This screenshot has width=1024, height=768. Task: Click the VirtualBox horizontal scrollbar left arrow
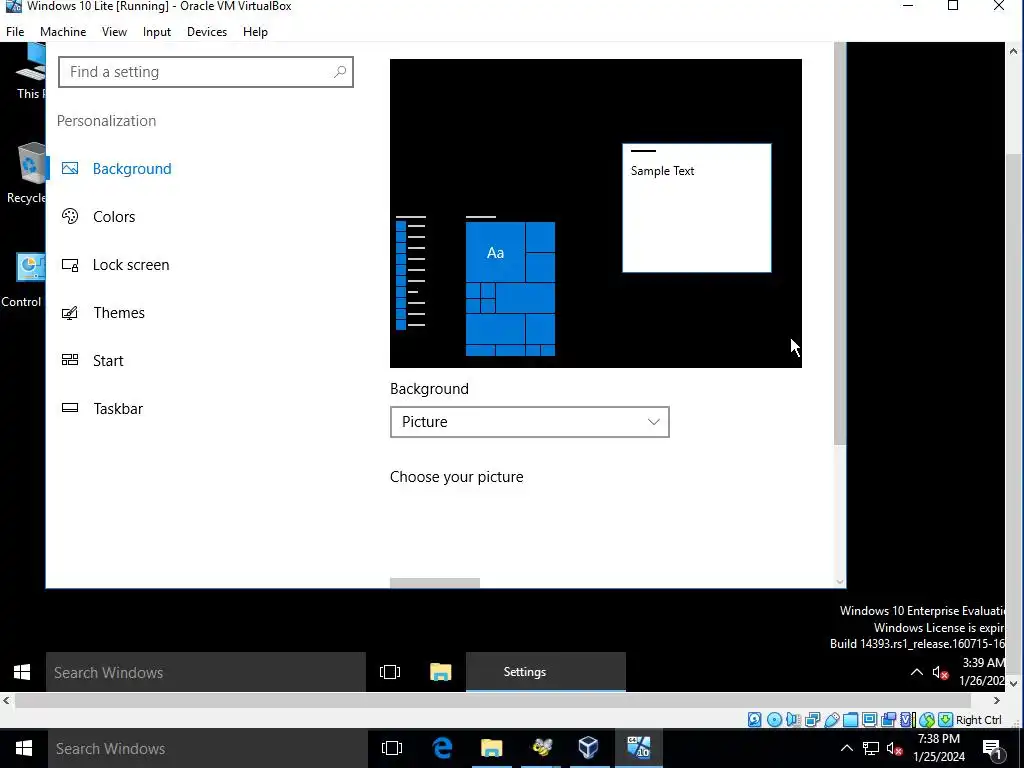(7, 701)
